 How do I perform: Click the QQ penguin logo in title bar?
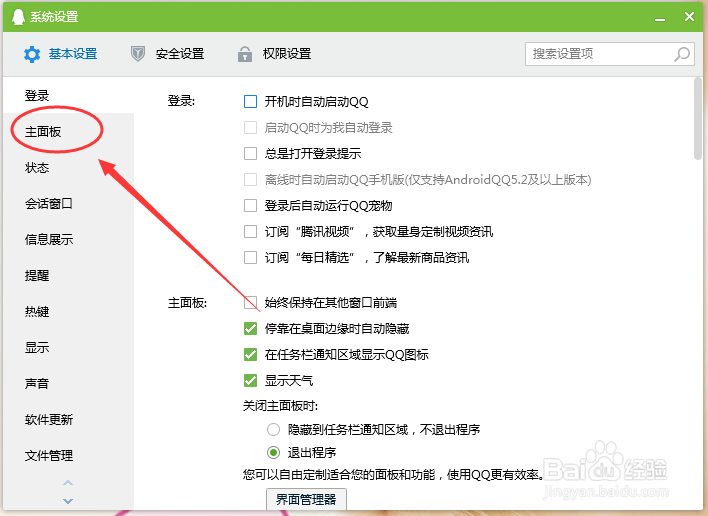[18, 17]
